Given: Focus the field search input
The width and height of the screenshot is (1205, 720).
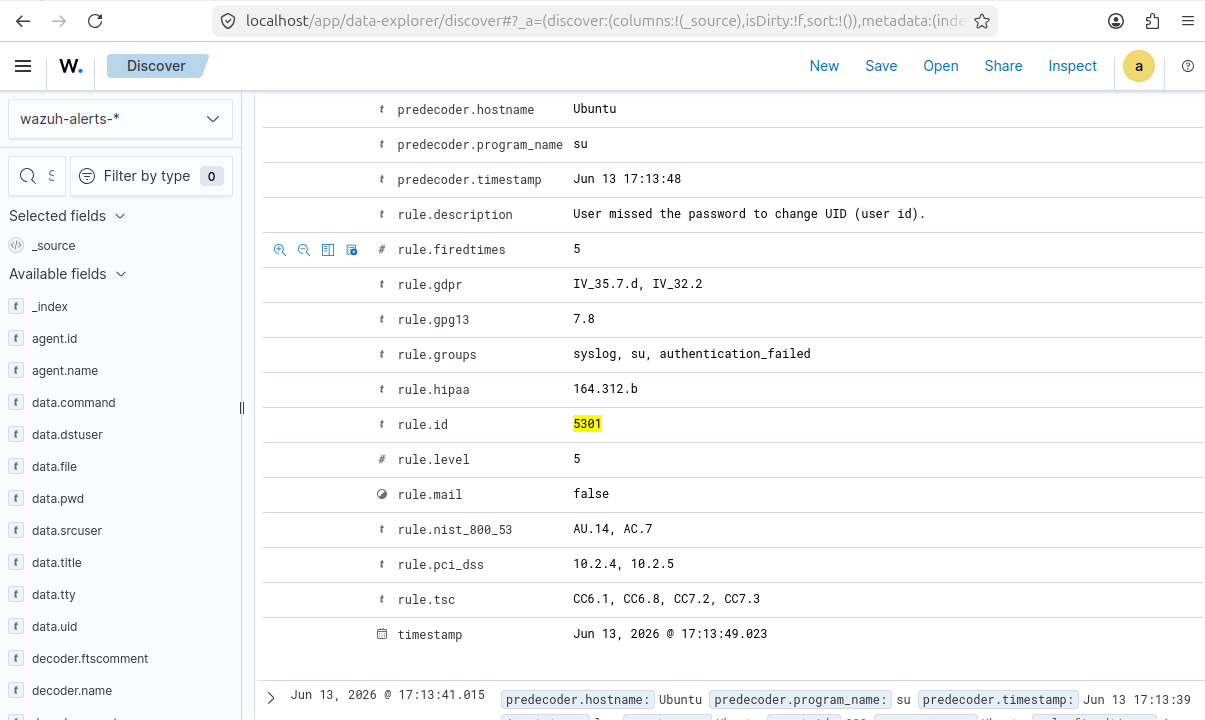Looking at the screenshot, I should pos(37,176).
